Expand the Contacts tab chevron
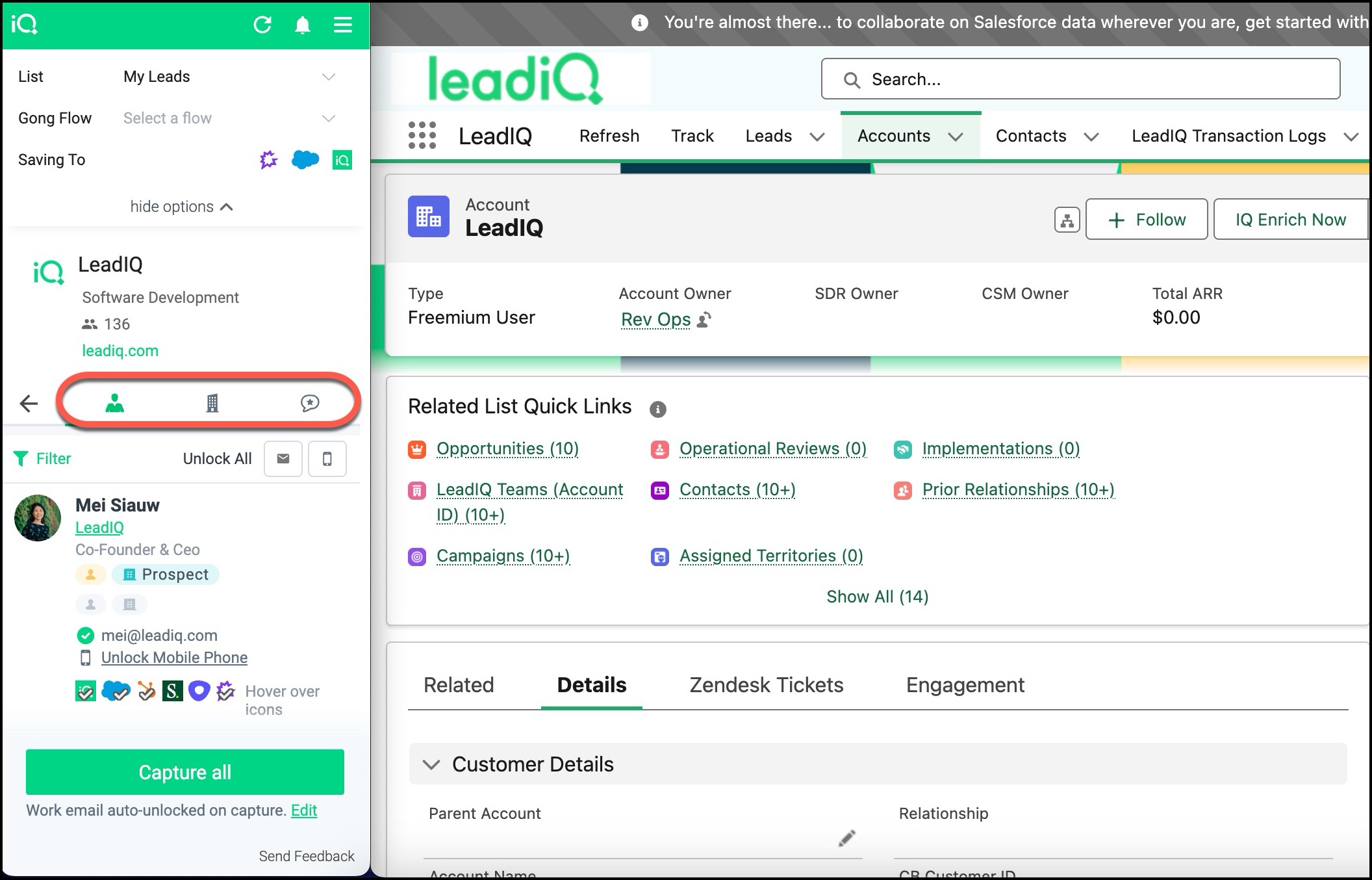Image resolution: width=1372 pixels, height=880 pixels. 1091,137
